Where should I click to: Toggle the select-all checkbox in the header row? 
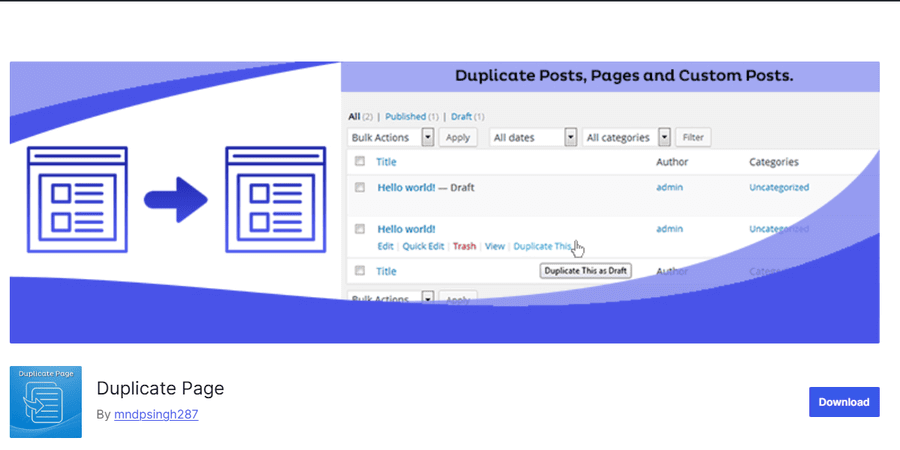click(360, 162)
